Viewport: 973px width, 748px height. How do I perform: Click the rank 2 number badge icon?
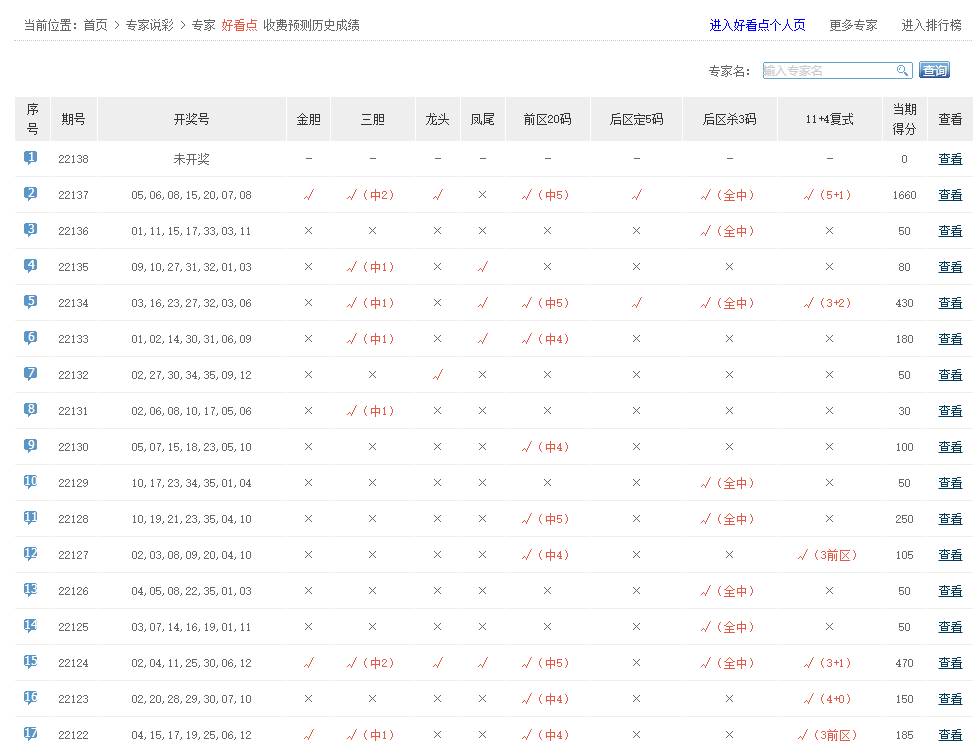tap(31, 194)
